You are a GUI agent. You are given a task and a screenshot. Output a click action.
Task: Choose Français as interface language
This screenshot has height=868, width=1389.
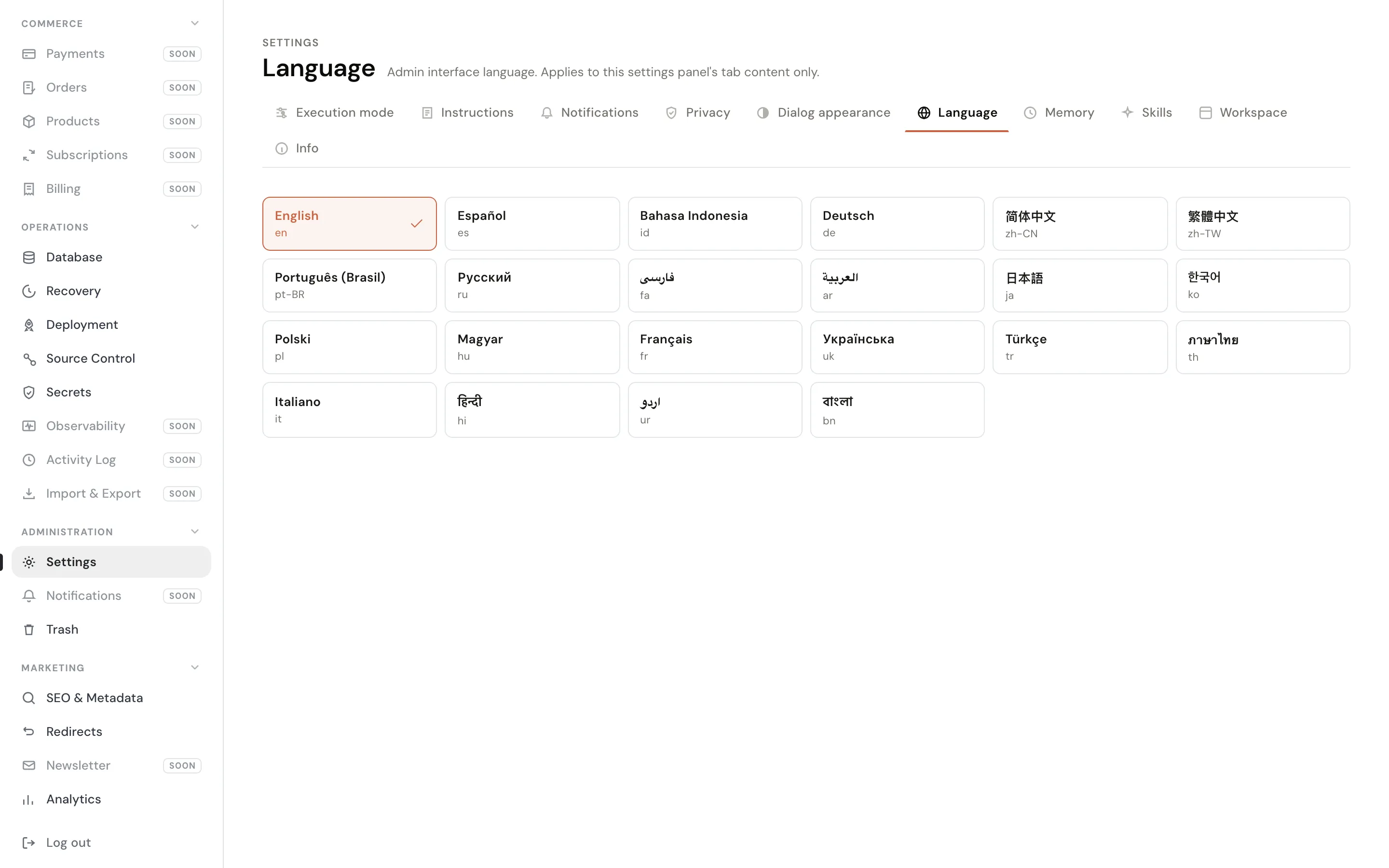pyautogui.click(x=715, y=347)
